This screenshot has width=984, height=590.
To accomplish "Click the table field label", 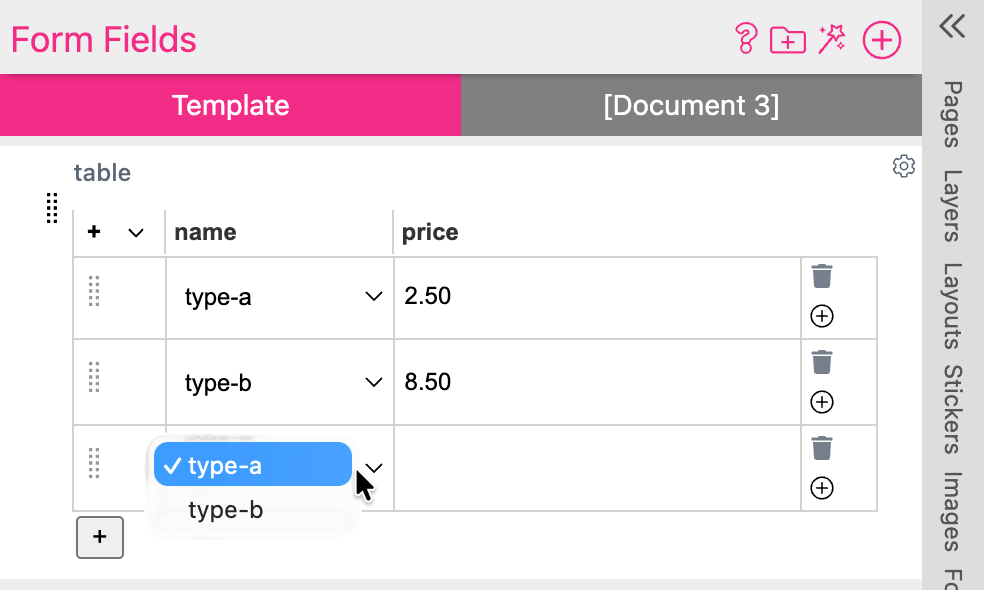I will pyautogui.click(x=102, y=173).
